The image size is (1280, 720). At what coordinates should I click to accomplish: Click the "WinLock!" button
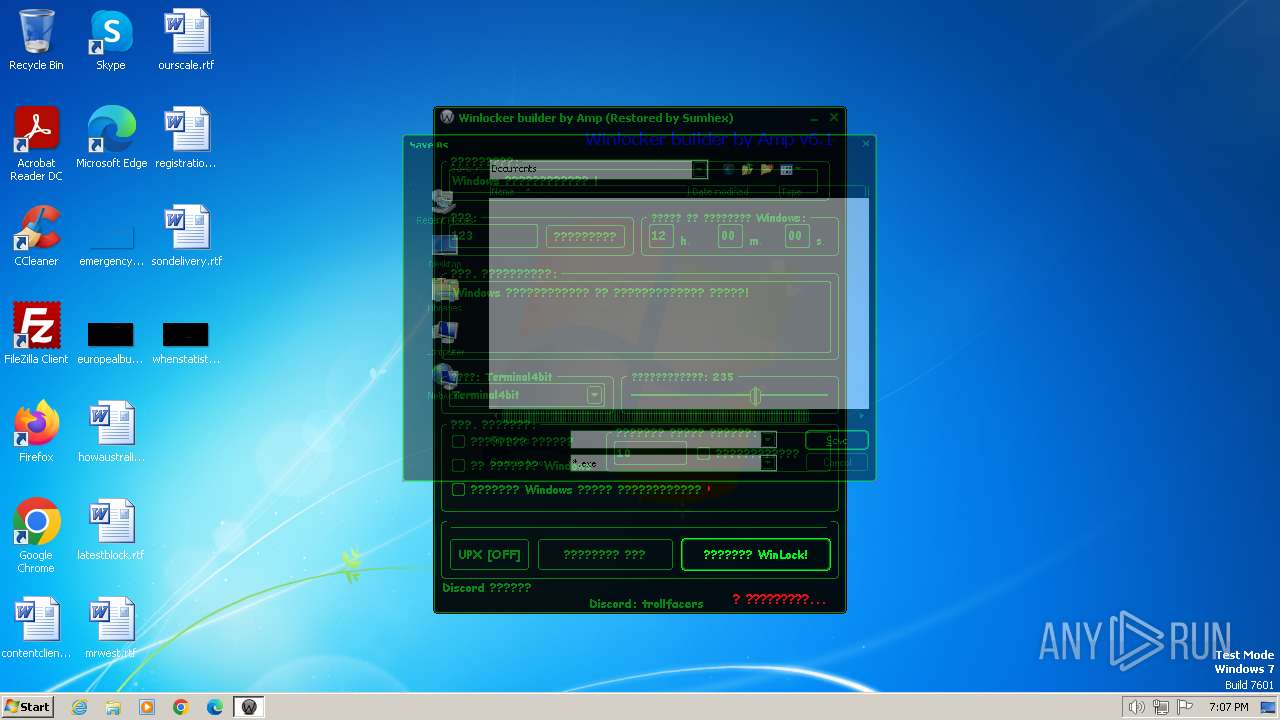coord(756,554)
